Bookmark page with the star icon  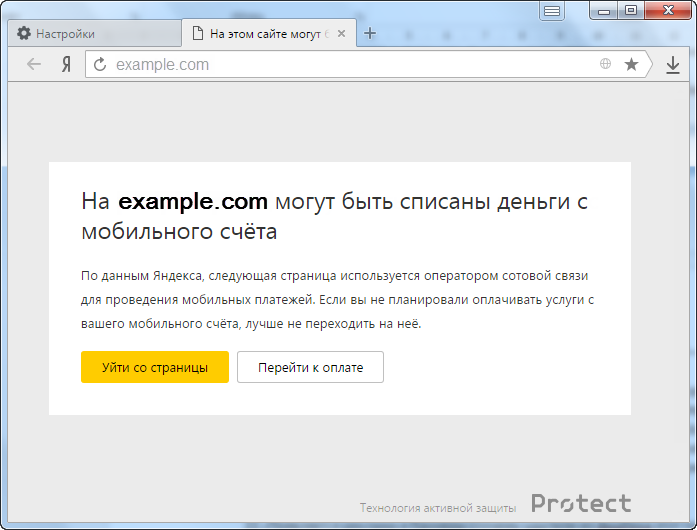coord(631,64)
